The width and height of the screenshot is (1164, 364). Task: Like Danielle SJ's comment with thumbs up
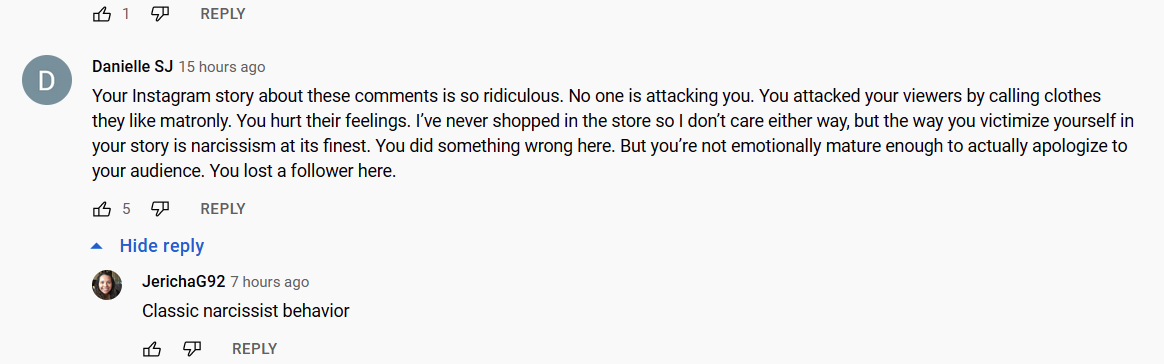click(x=102, y=209)
